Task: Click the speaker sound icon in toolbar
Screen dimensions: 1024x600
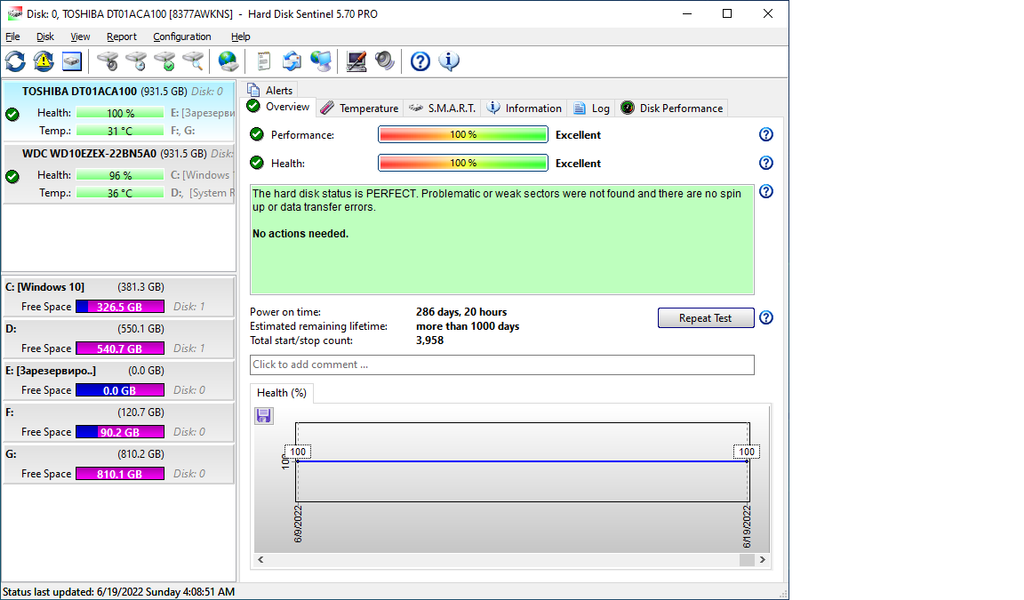Action: 385,61
